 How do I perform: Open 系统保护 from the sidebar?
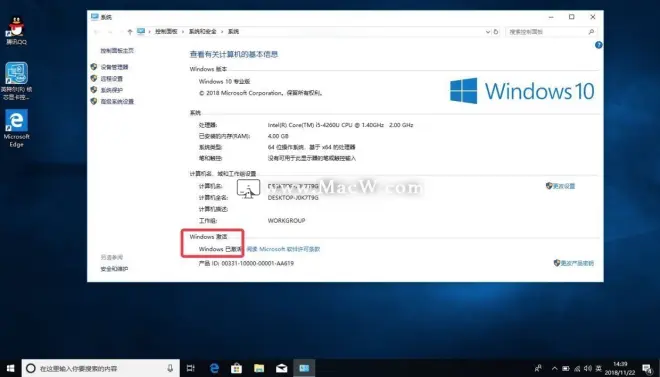[112, 90]
